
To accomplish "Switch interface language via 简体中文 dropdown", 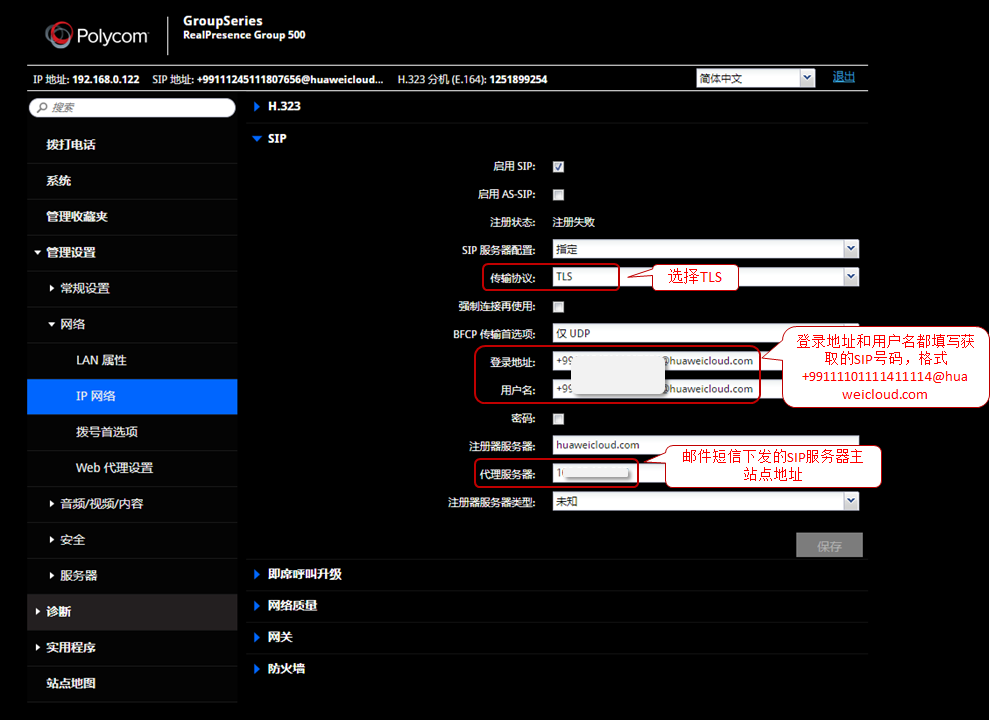I will pyautogui.click(x=805, y=77).
